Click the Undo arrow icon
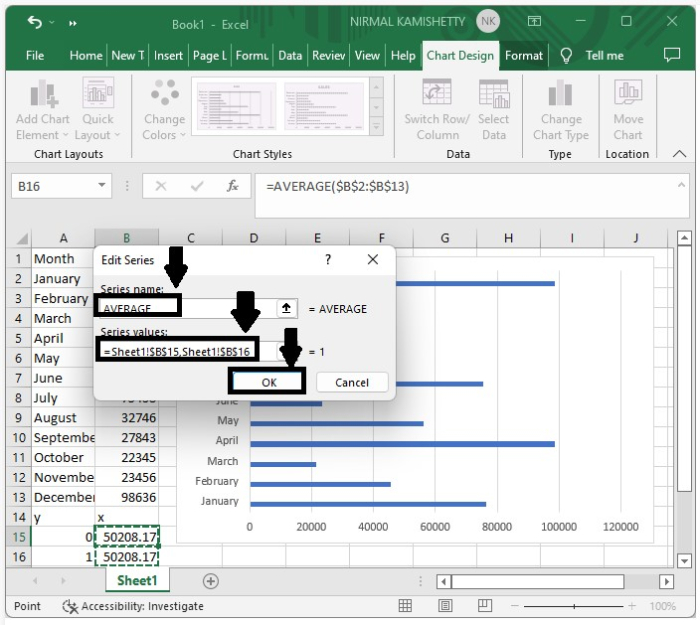Image resolution: width=700 pixels, height=625 pixels. click(x=34, y=22)
